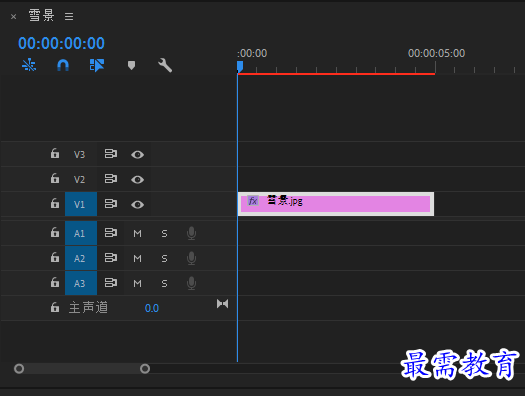Image resolution: width=525 pixels, height=396 pixels.
Task: Click the 主声道 master track label
Action: tap(88, 307)
